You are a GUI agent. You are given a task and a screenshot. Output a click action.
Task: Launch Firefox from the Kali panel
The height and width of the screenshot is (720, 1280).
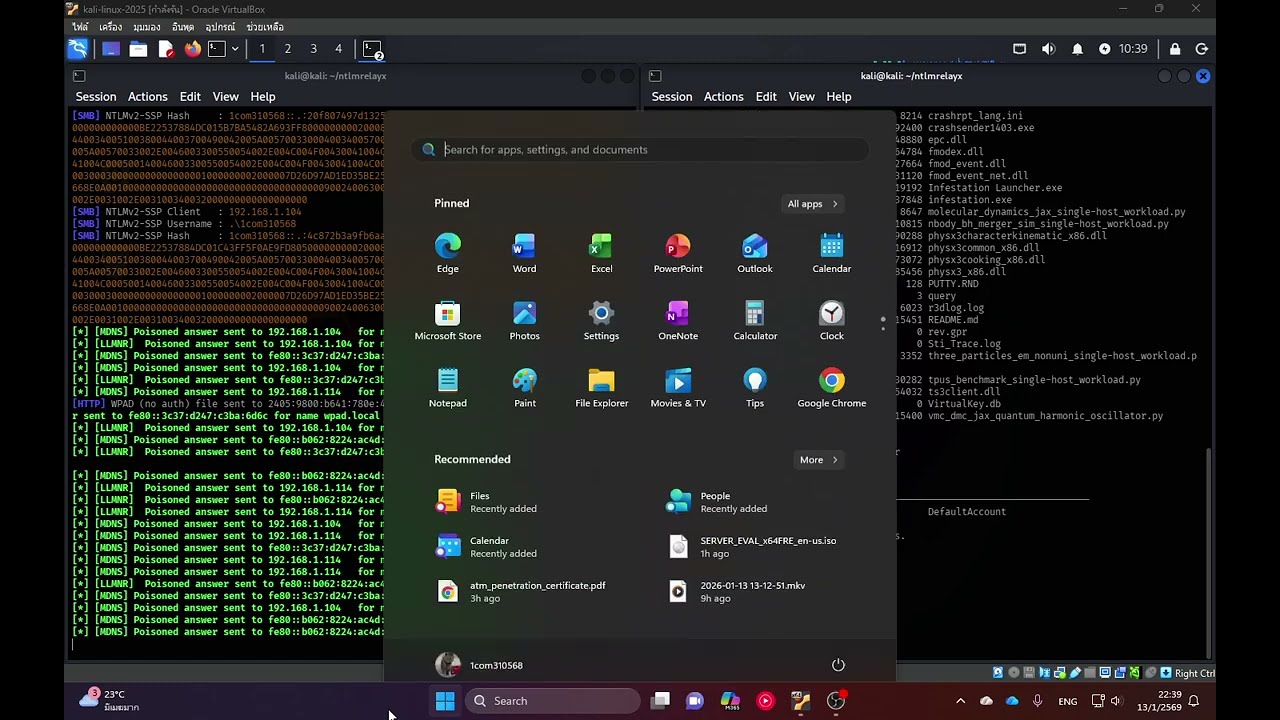click(x=192, y=48)
